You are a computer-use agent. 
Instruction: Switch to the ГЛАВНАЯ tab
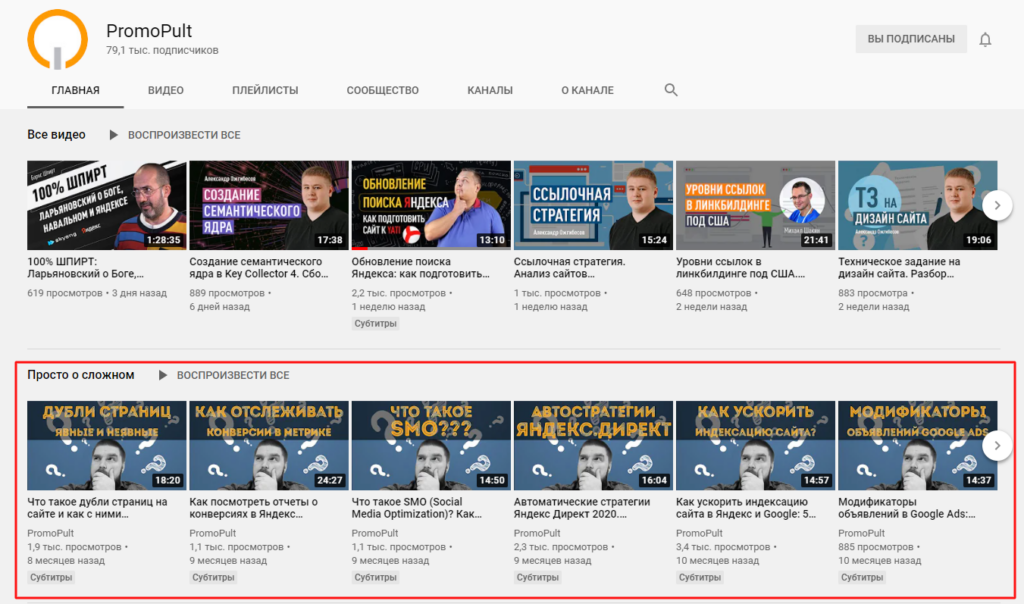[x=76, y=90]
